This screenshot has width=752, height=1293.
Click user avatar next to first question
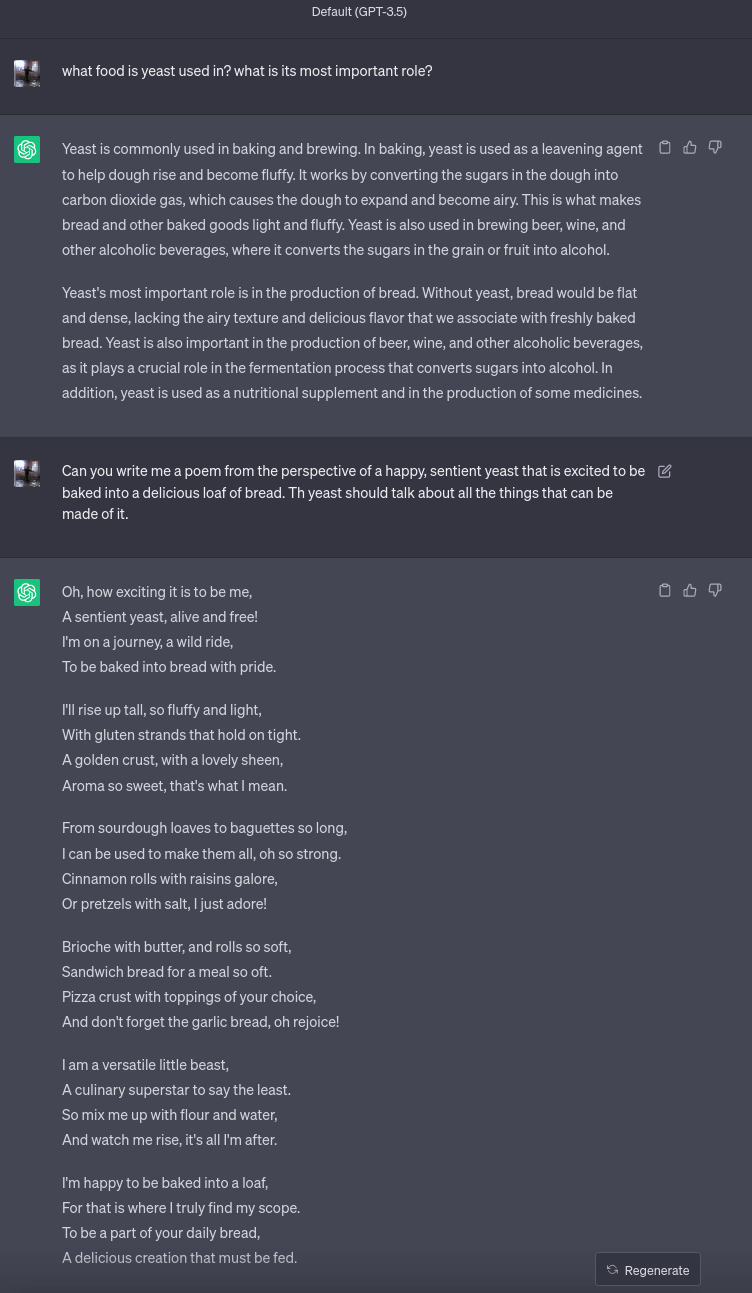click(27, 73)
